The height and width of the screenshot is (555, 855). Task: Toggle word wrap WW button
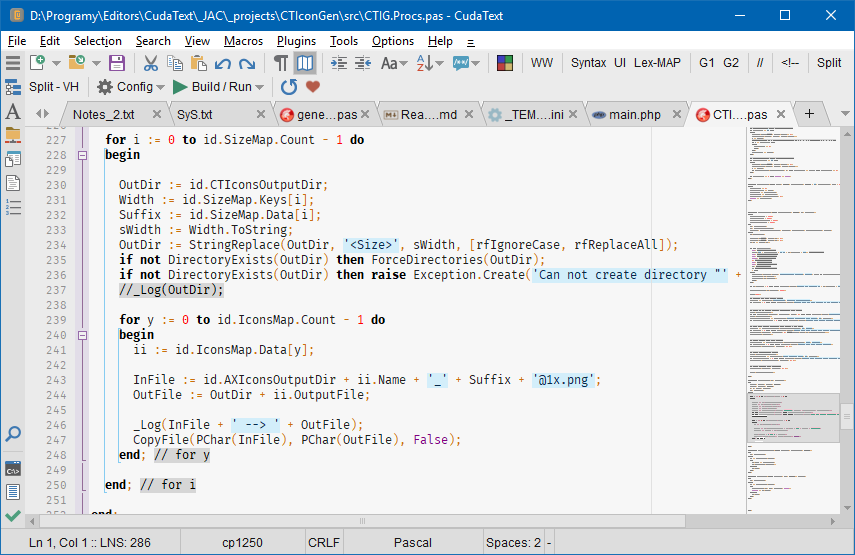[x=541, y=63]
